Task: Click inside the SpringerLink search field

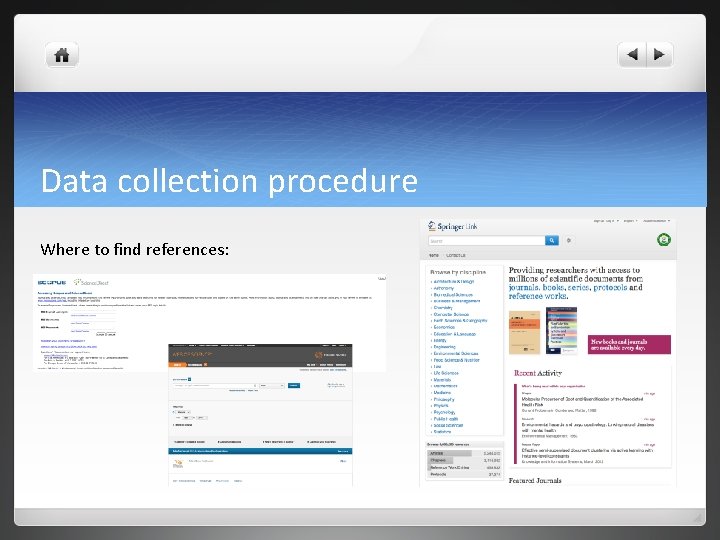Action: click(486, 241)
